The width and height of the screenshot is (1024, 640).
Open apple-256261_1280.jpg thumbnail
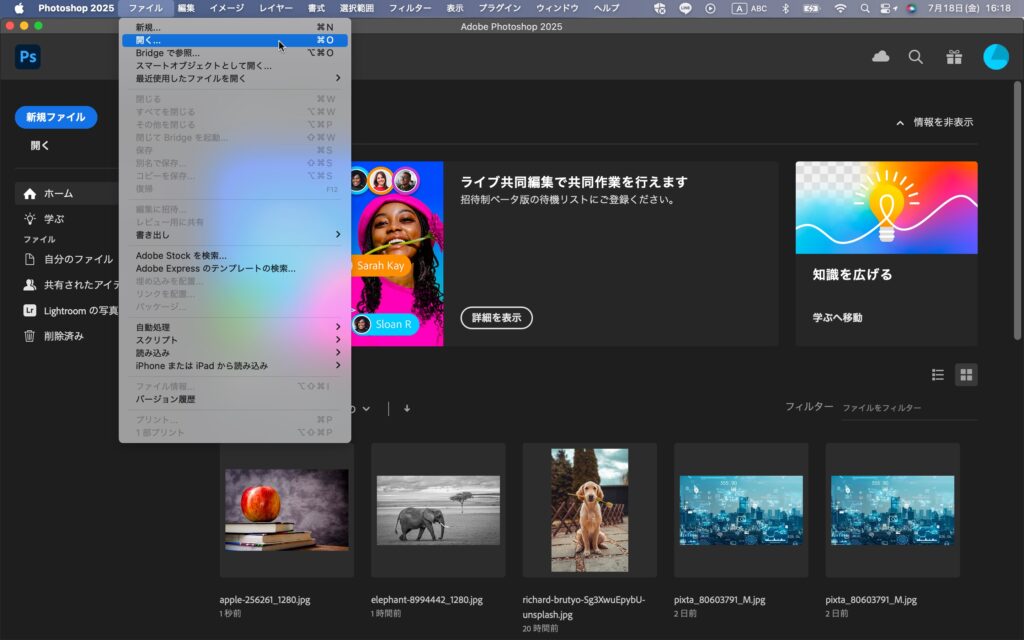click(287, 510)
